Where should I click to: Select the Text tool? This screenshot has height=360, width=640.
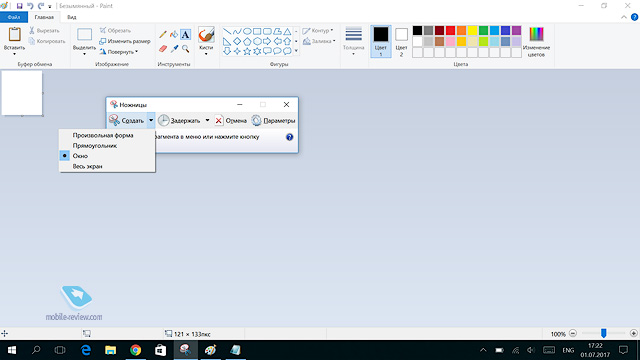click(x=185, y=35)
